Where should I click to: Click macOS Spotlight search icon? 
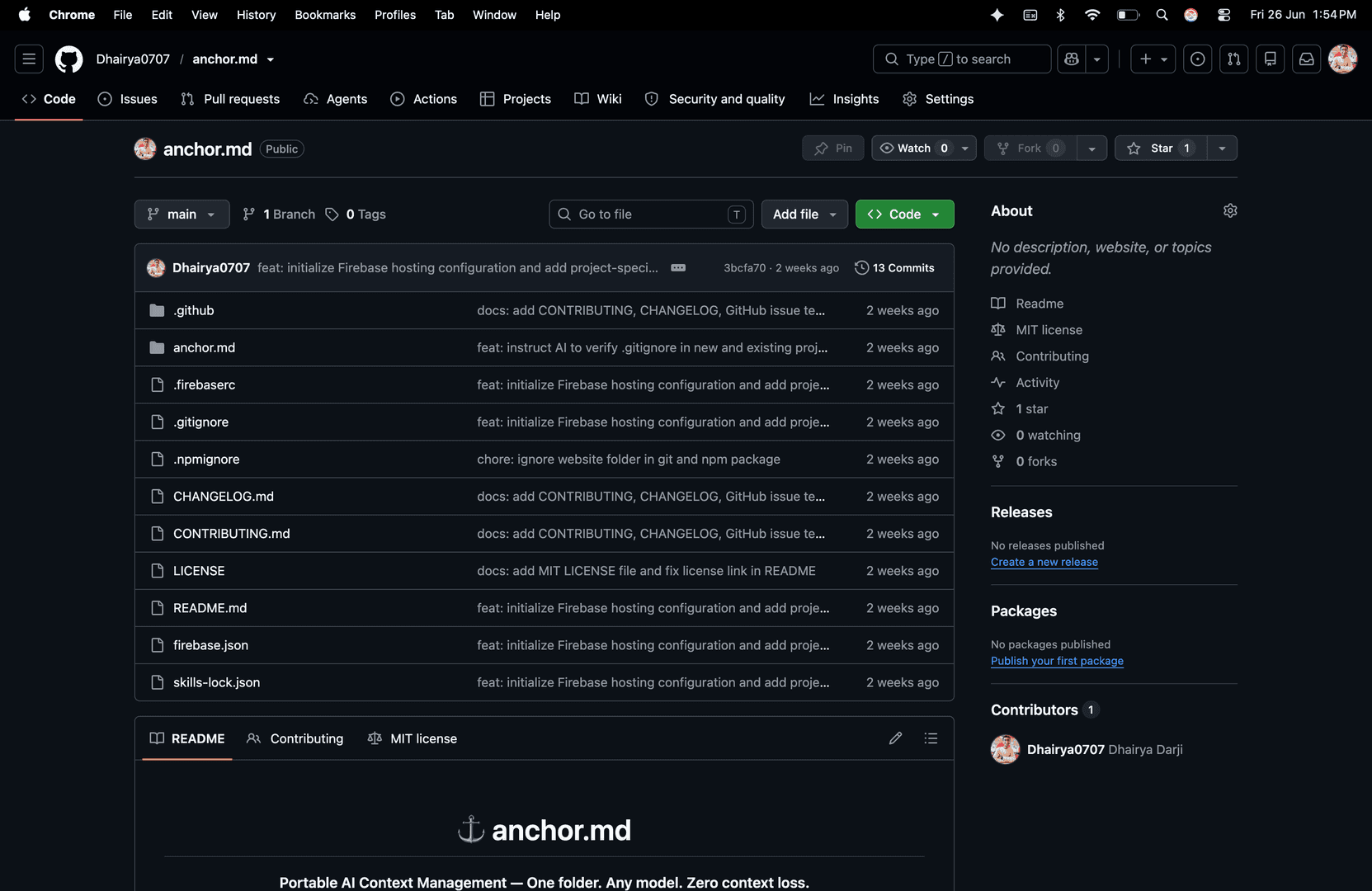[1162, 15]
